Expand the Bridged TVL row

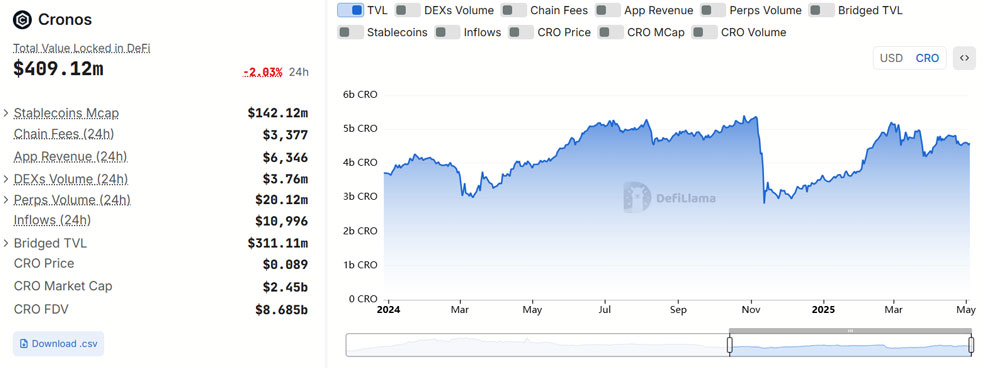pyautogui.click(x=6, y=243)
